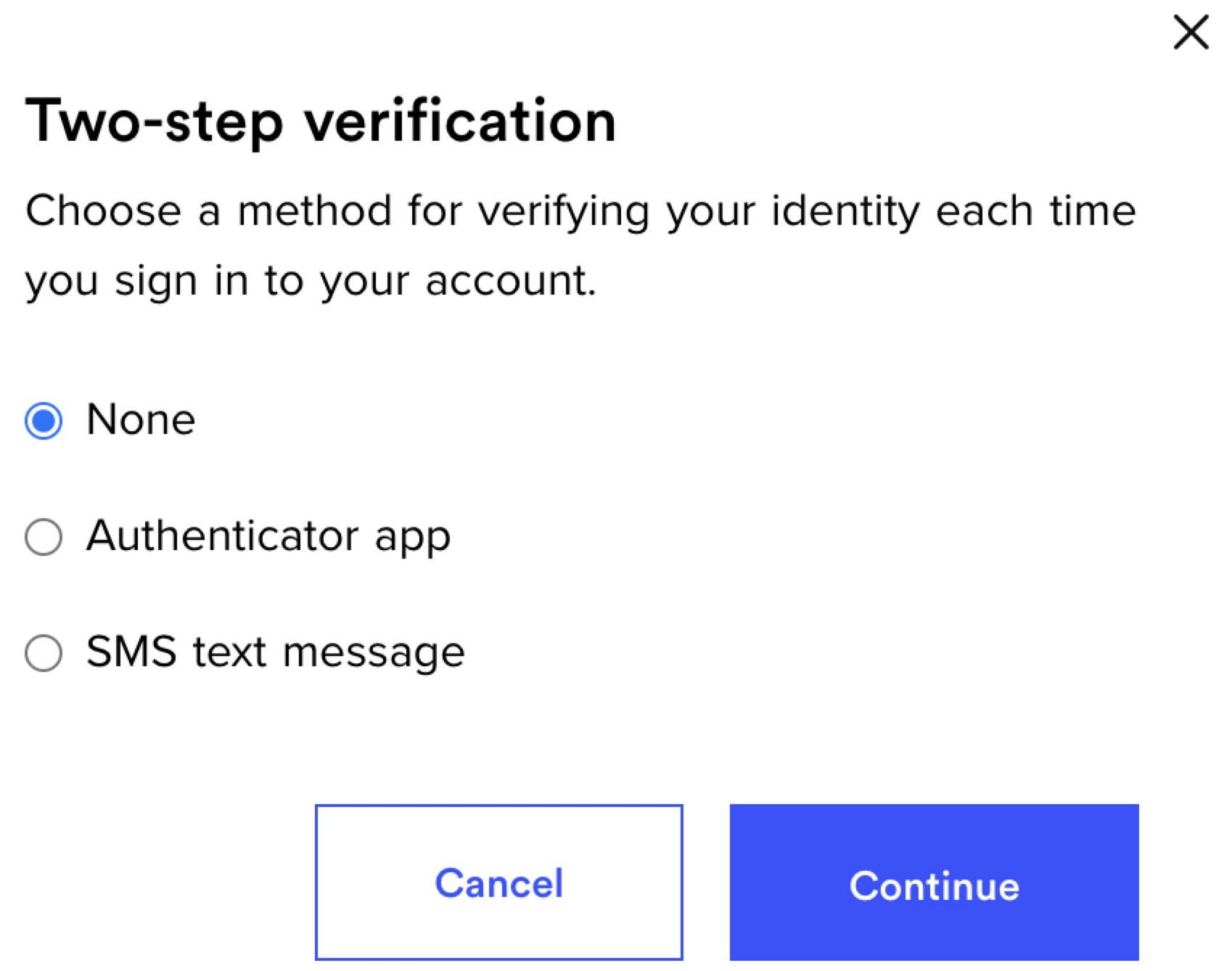Close the Two-step verification dialog
Screen dimensions: 1232x971
point(1189,33)
